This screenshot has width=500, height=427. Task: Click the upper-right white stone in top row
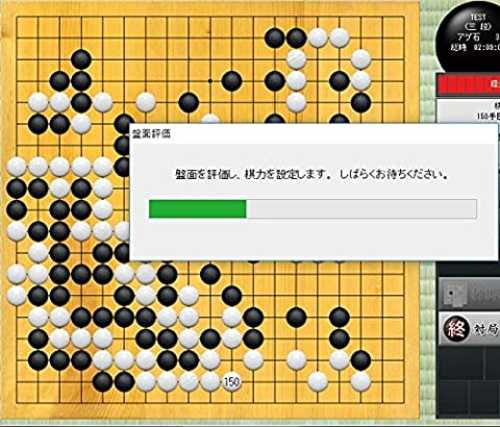[339, 38]
